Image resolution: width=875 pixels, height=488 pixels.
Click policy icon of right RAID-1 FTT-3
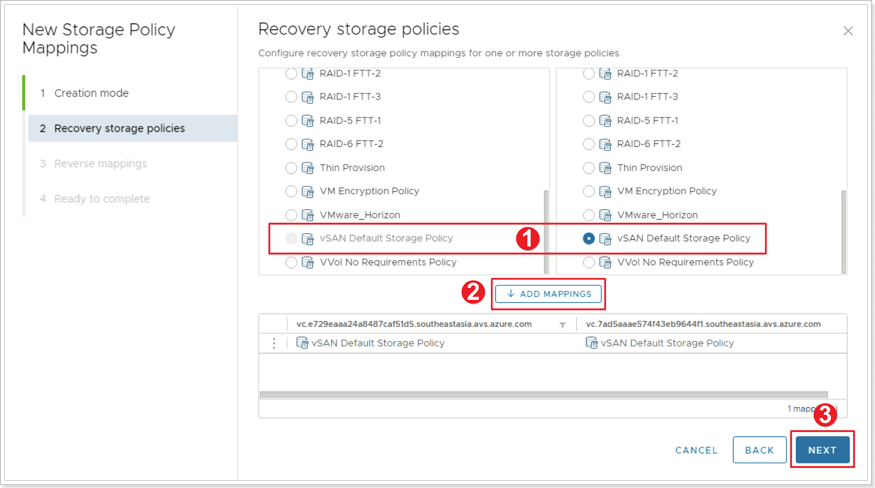click(605, 97)
